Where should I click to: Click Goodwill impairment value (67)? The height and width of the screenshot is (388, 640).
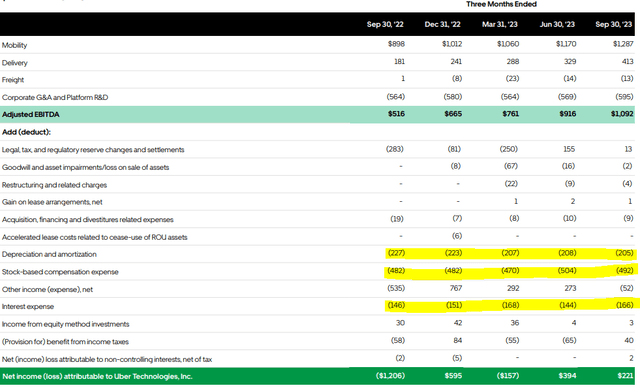click(511, 166)
